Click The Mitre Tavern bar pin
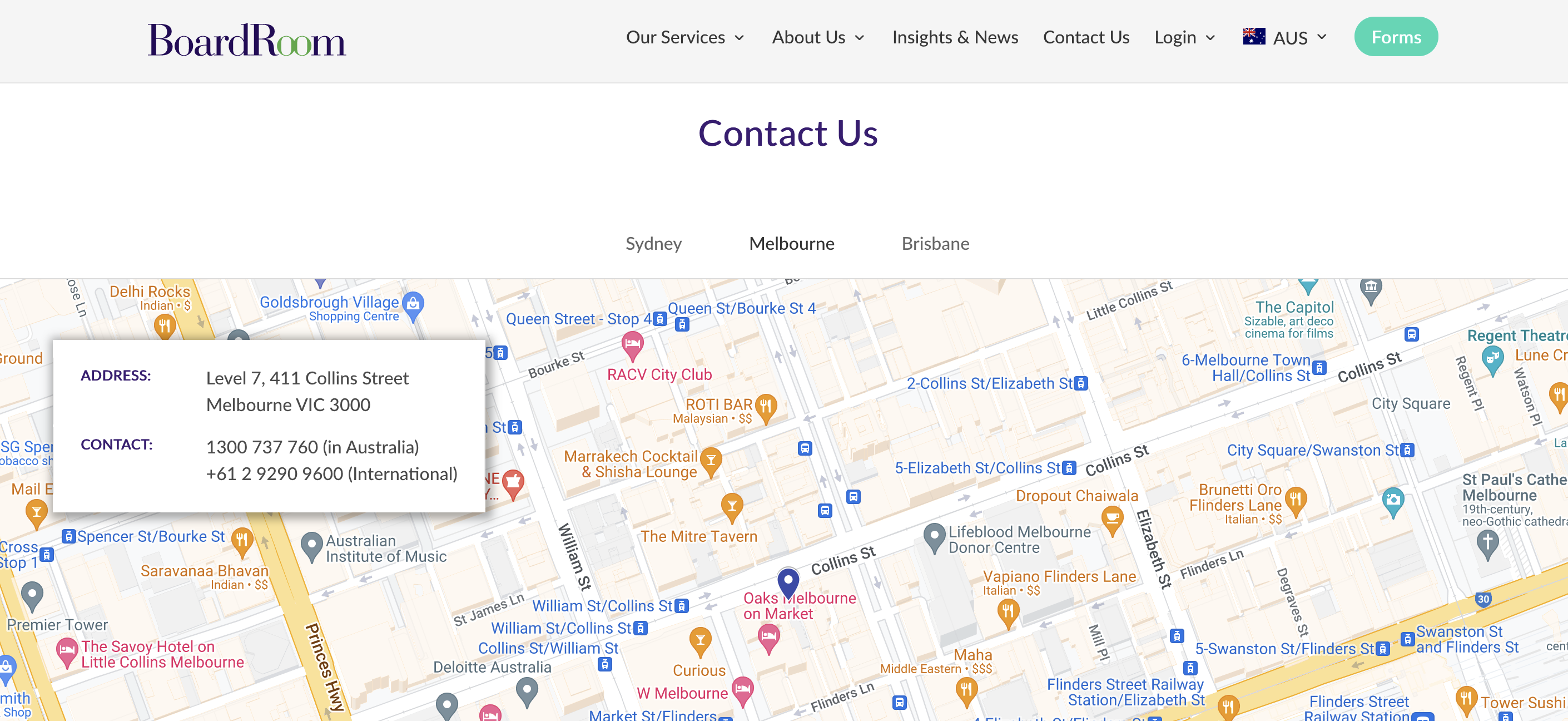This screenshot has width=1568, height=721. 732,508
